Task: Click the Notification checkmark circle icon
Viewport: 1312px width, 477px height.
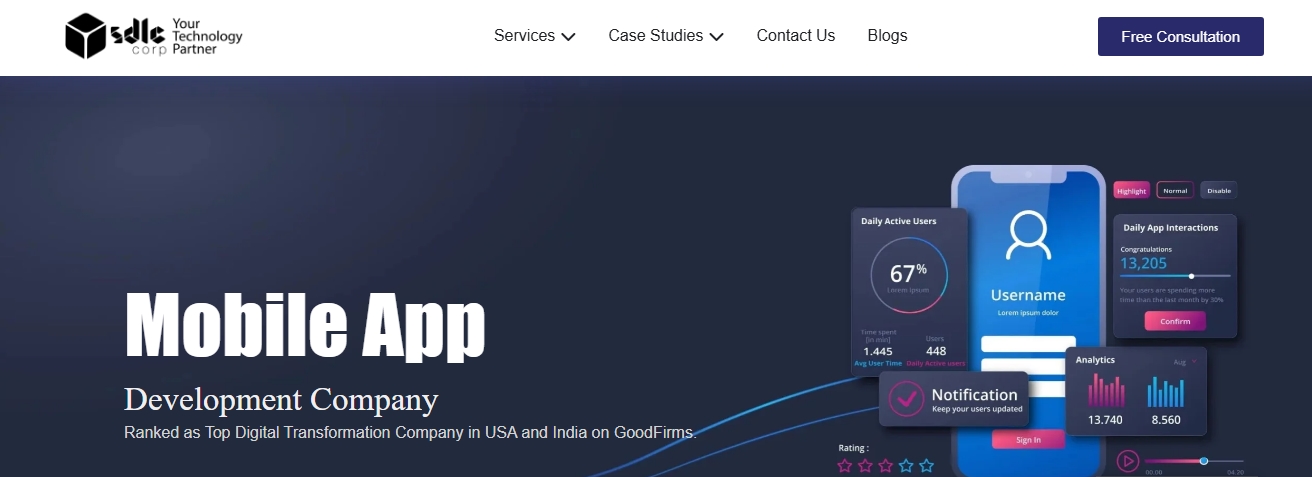Action: pyautogui.click(x=906, y=397)
